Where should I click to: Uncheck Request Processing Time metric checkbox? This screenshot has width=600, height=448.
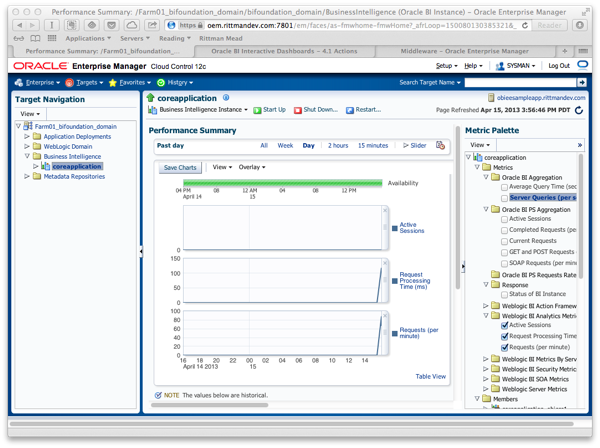click(504, 336)
